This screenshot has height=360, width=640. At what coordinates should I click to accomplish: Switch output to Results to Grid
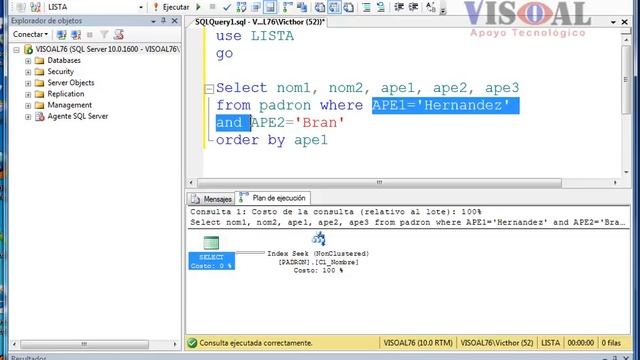[334, 7]
